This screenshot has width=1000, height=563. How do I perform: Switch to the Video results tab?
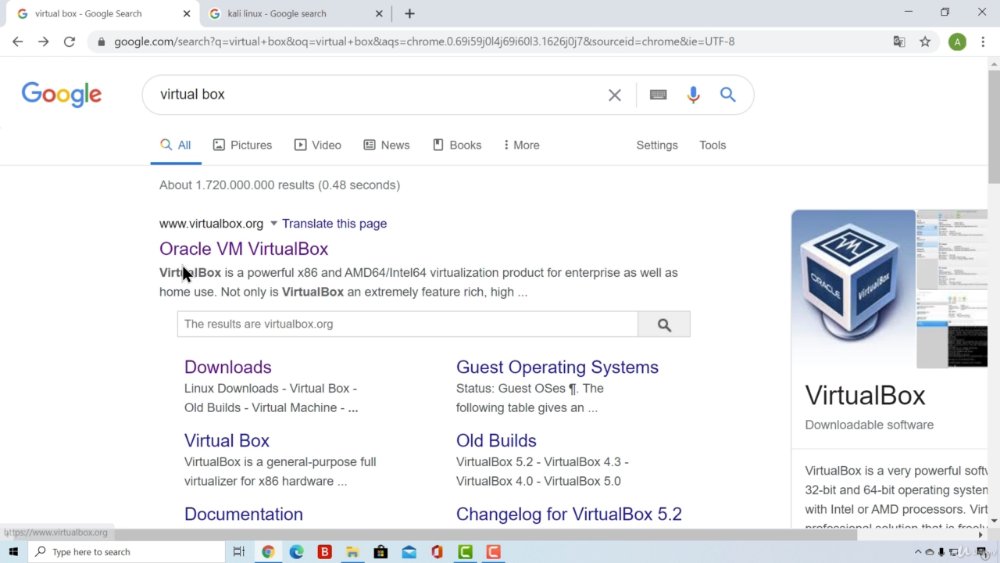[318, 145]
